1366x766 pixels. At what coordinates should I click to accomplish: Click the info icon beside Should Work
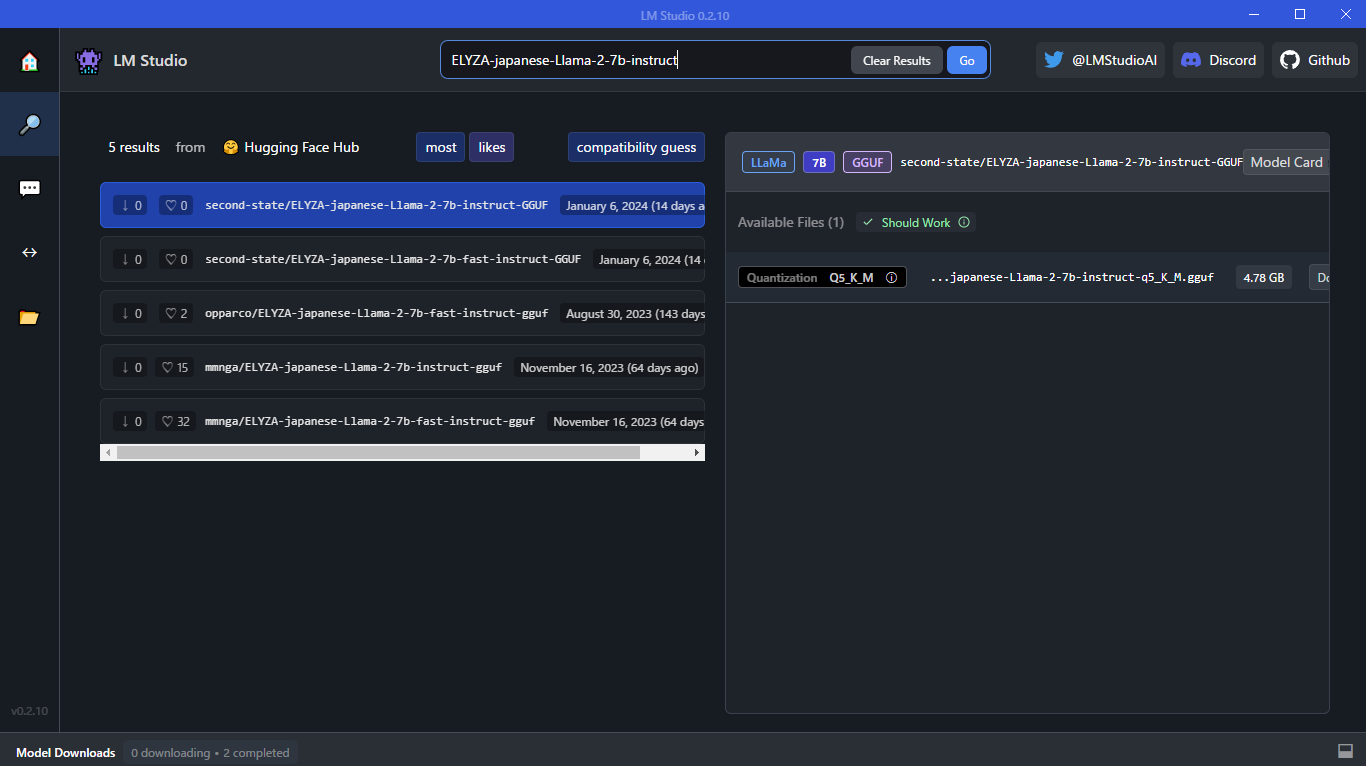click(x=964, y=222)
